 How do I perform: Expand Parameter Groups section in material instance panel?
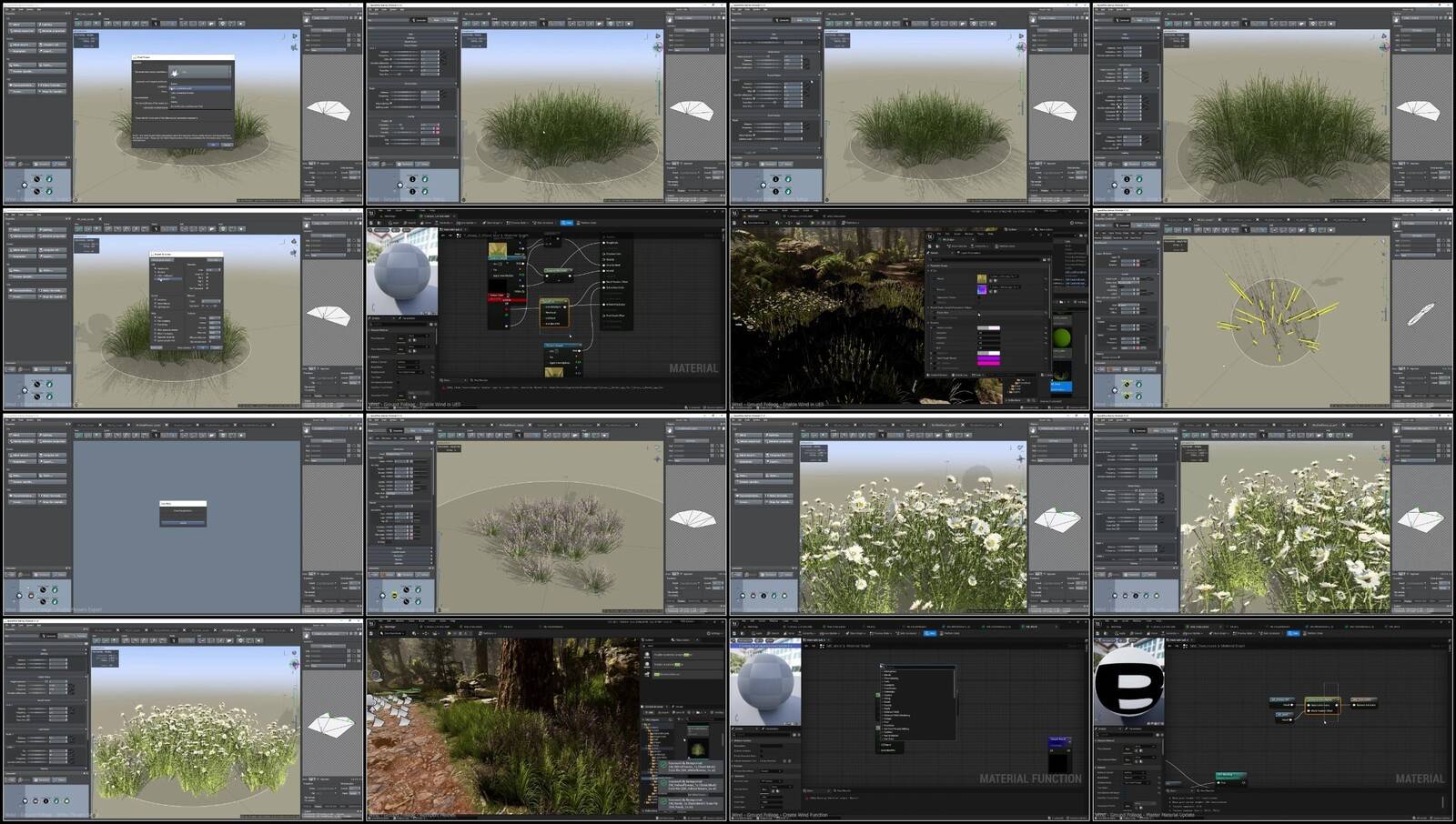pos(930,266)
